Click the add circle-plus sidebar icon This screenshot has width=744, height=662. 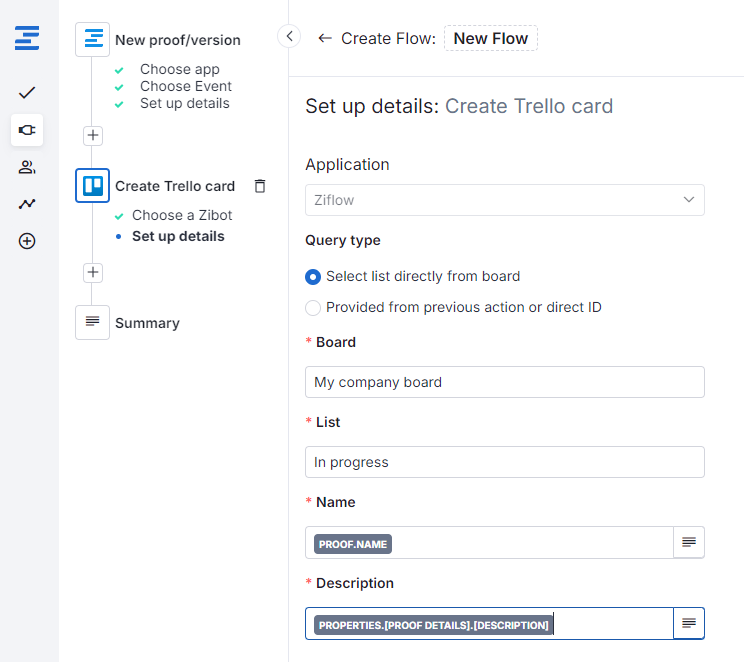(27, 241)
